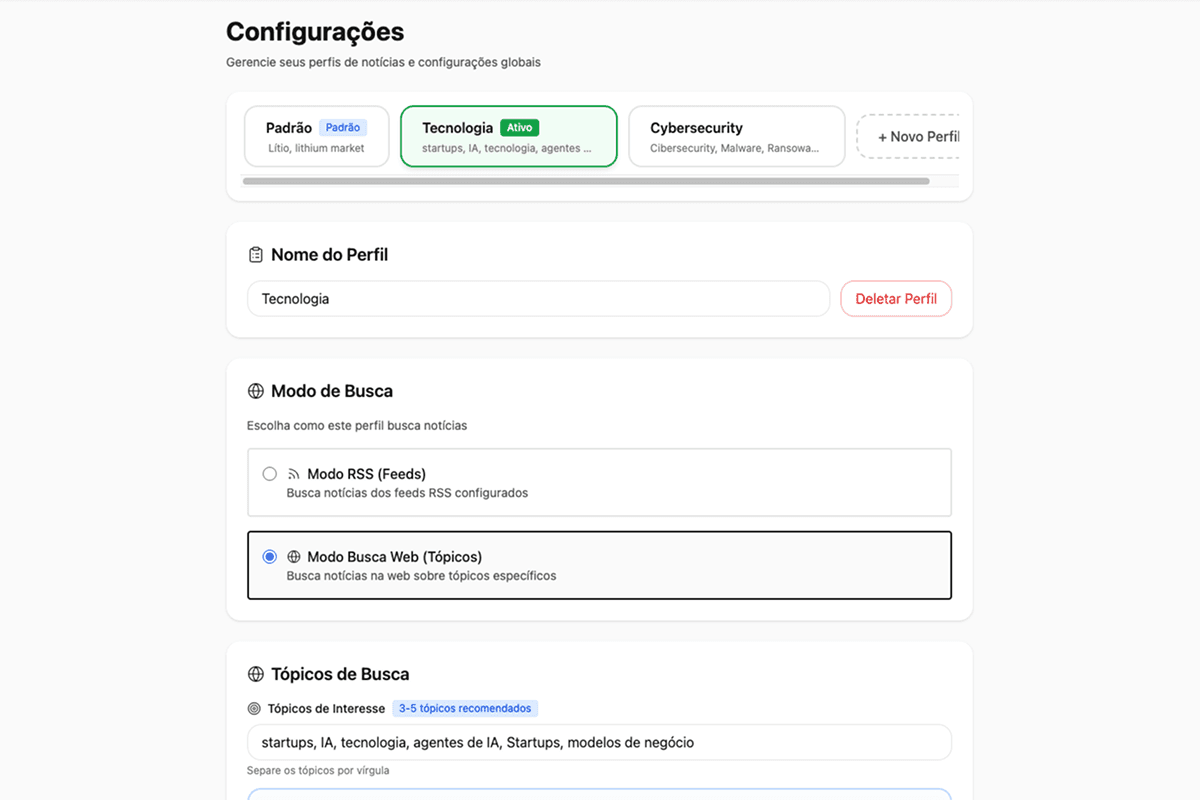Open the Tecnologia profile card
This screenshot has width=1200, height=800.
508,136
